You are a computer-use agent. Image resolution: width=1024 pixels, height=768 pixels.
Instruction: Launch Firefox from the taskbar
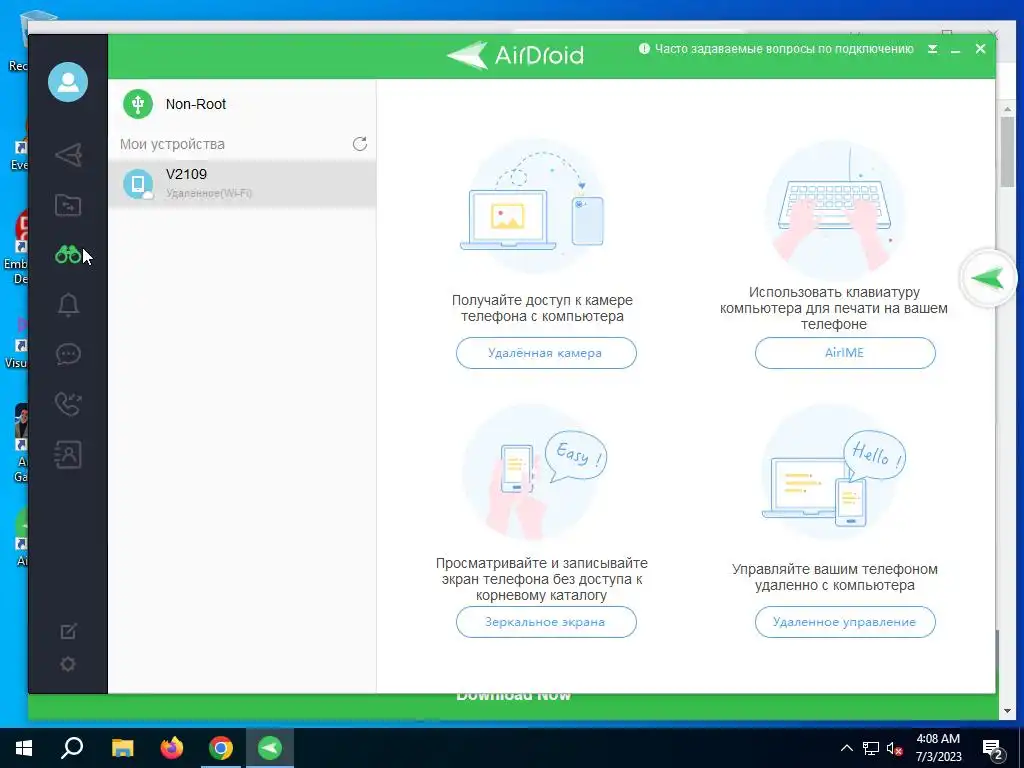172,748
